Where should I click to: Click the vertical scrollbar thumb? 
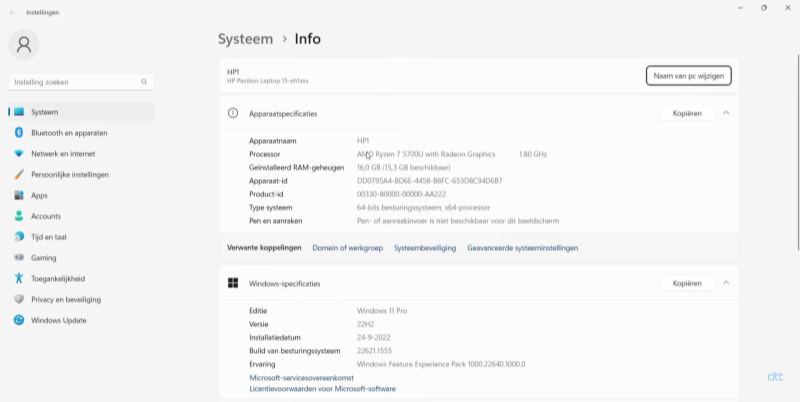798,152
